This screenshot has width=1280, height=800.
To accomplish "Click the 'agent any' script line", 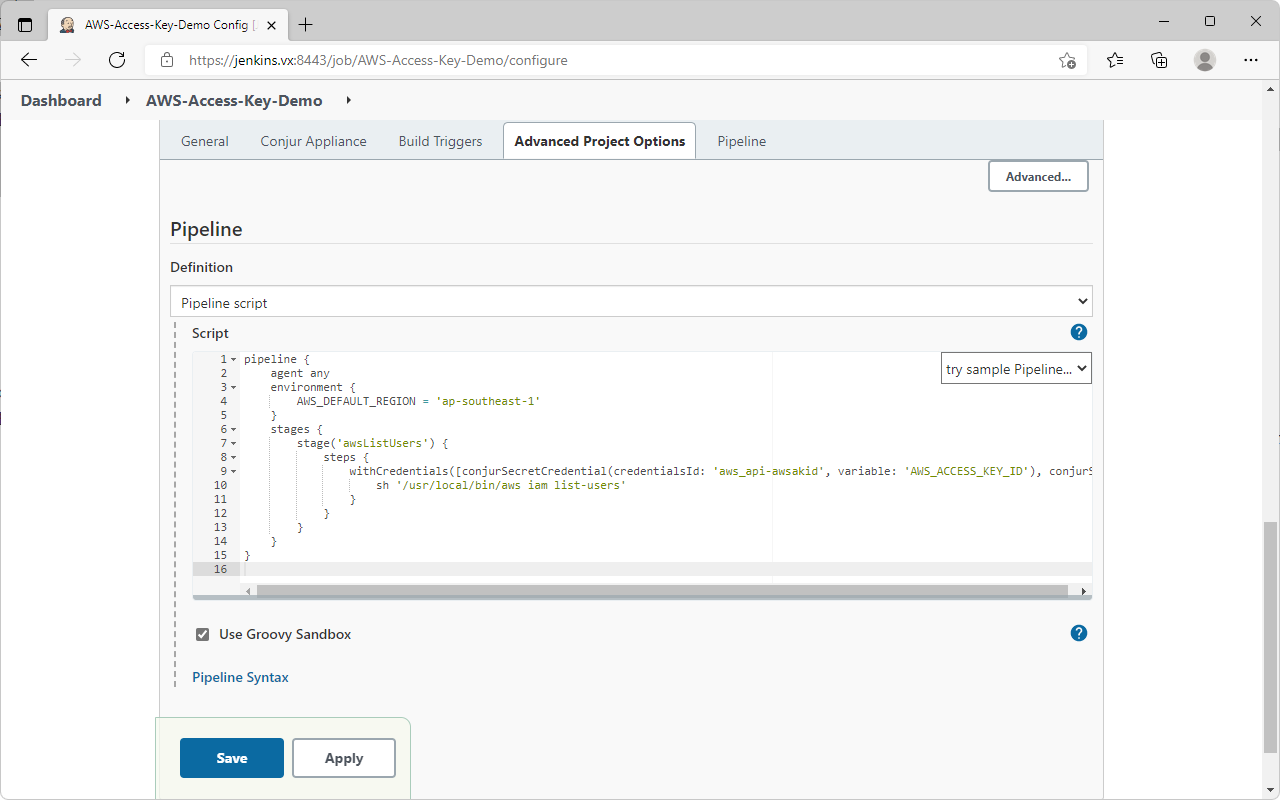I will (x=300, y=373).
